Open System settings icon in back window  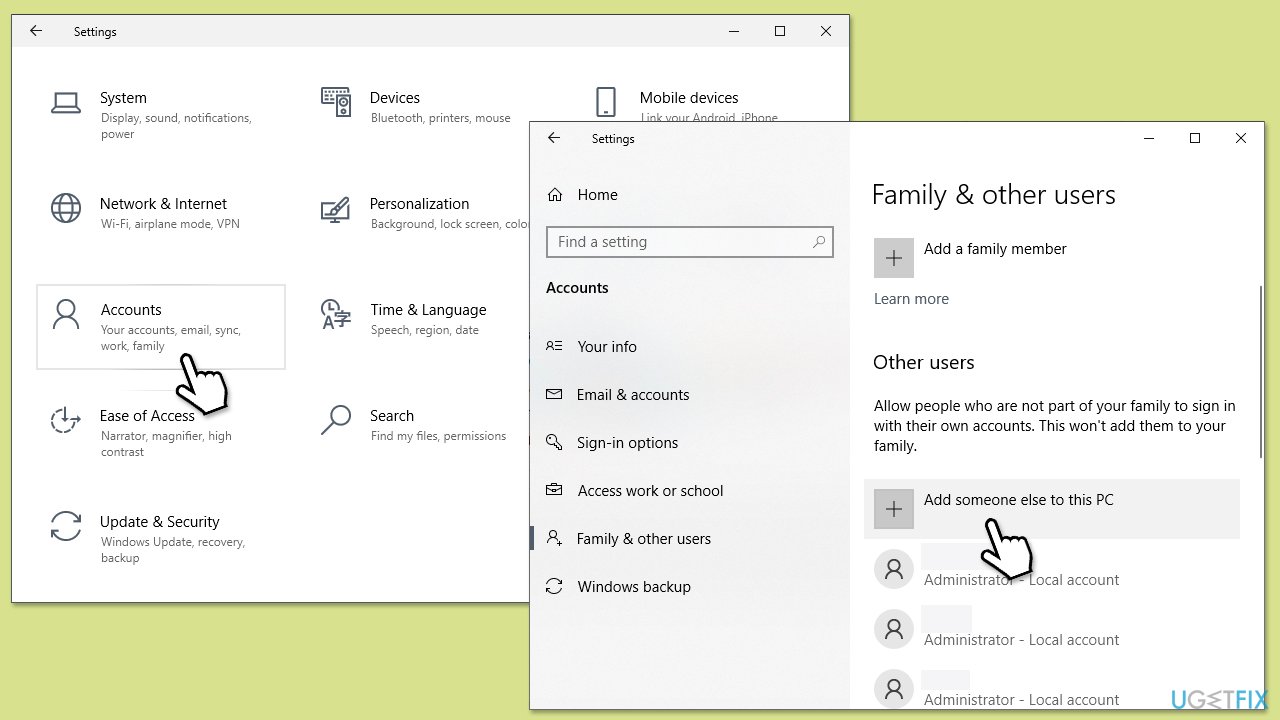[66, 102]
